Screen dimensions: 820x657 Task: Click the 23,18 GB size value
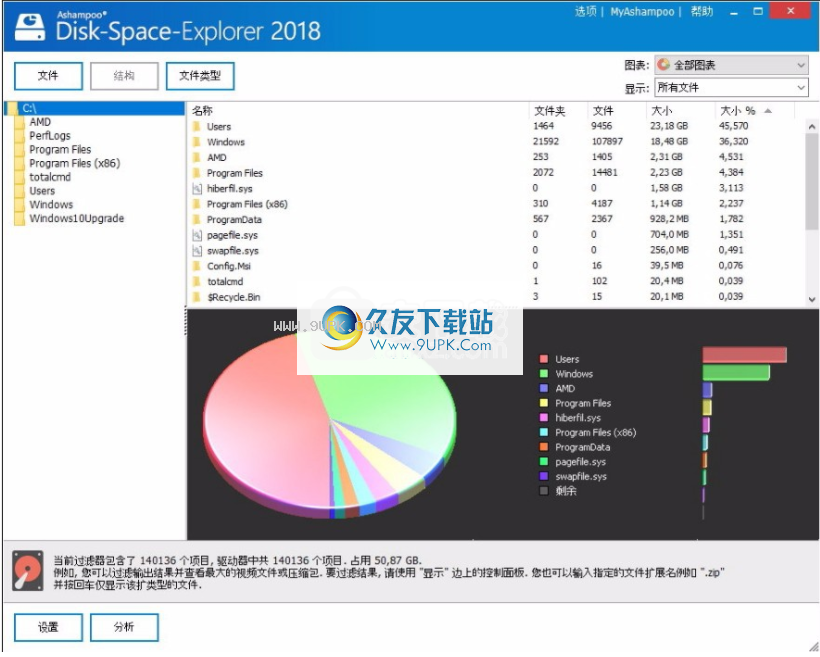669,126
